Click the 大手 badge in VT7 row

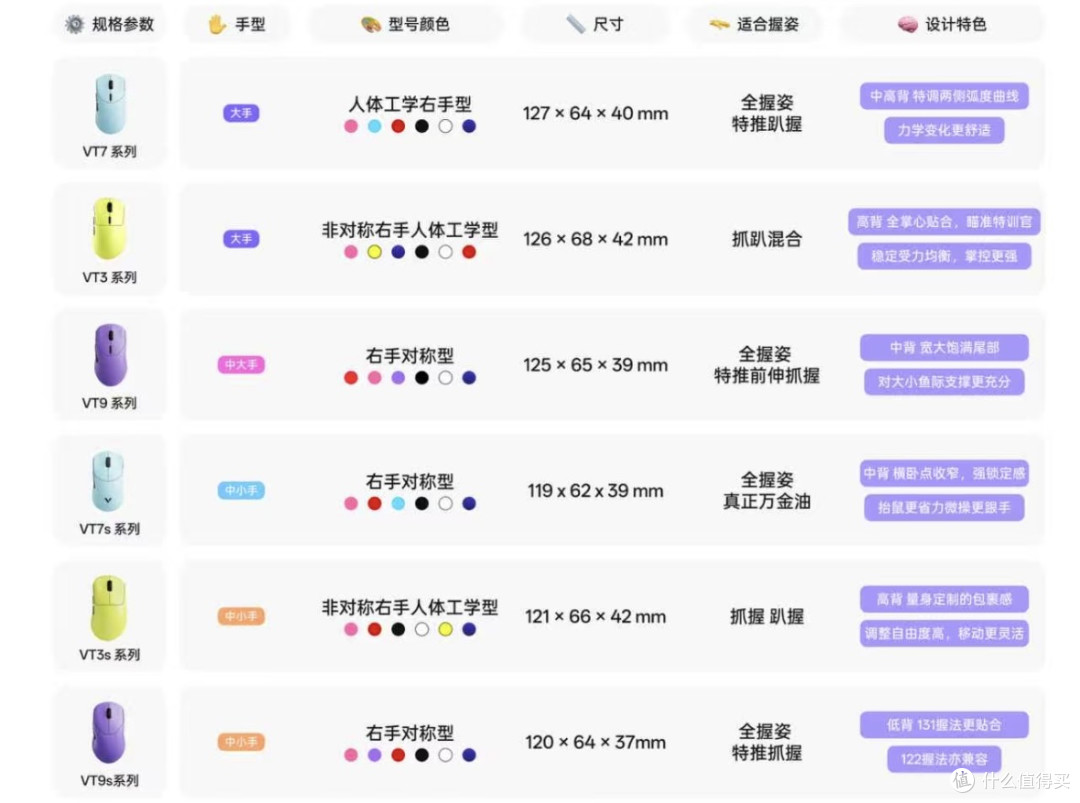tap(241, 113)
